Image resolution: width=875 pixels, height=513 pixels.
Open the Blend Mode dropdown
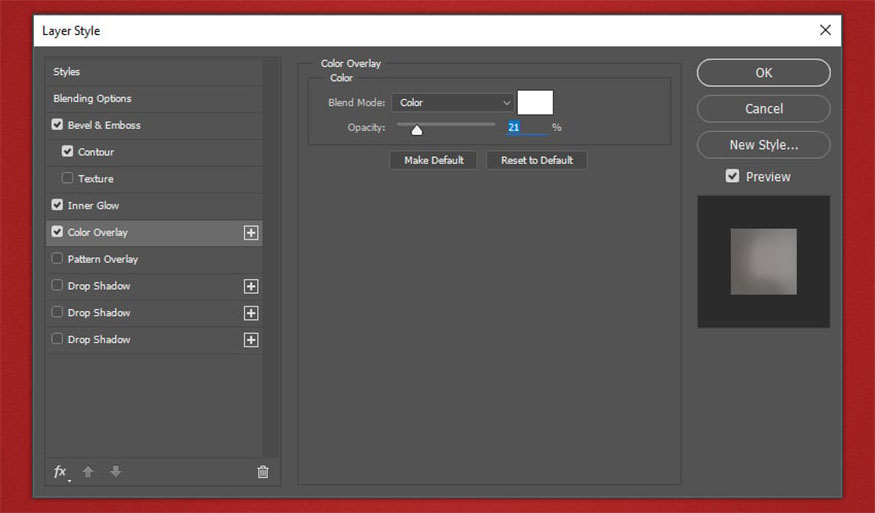(452, 103)
